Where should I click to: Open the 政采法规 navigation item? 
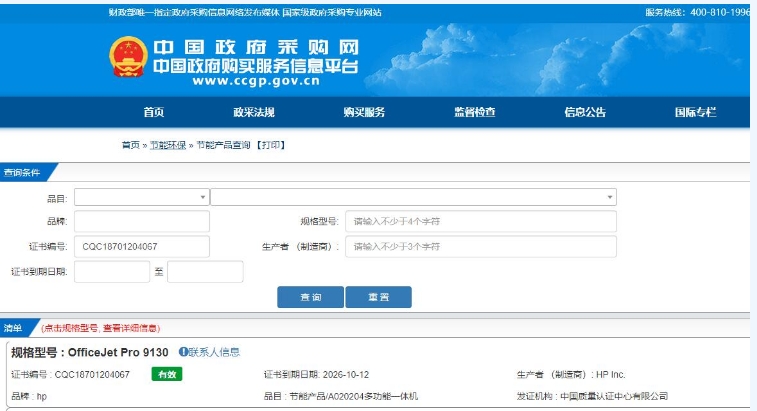tap(254, 112)
